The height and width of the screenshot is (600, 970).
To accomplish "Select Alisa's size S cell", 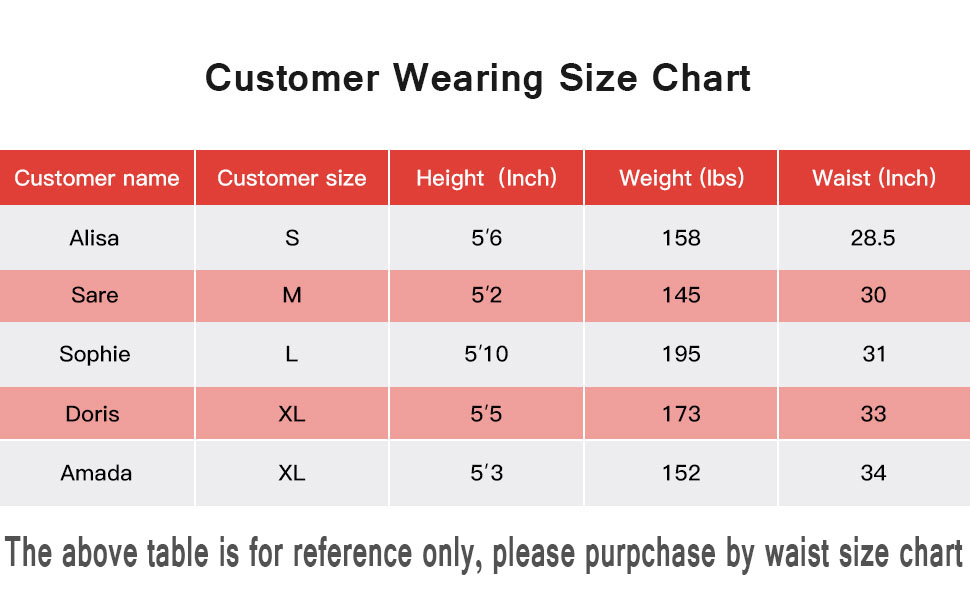I will tap(292, 238).
